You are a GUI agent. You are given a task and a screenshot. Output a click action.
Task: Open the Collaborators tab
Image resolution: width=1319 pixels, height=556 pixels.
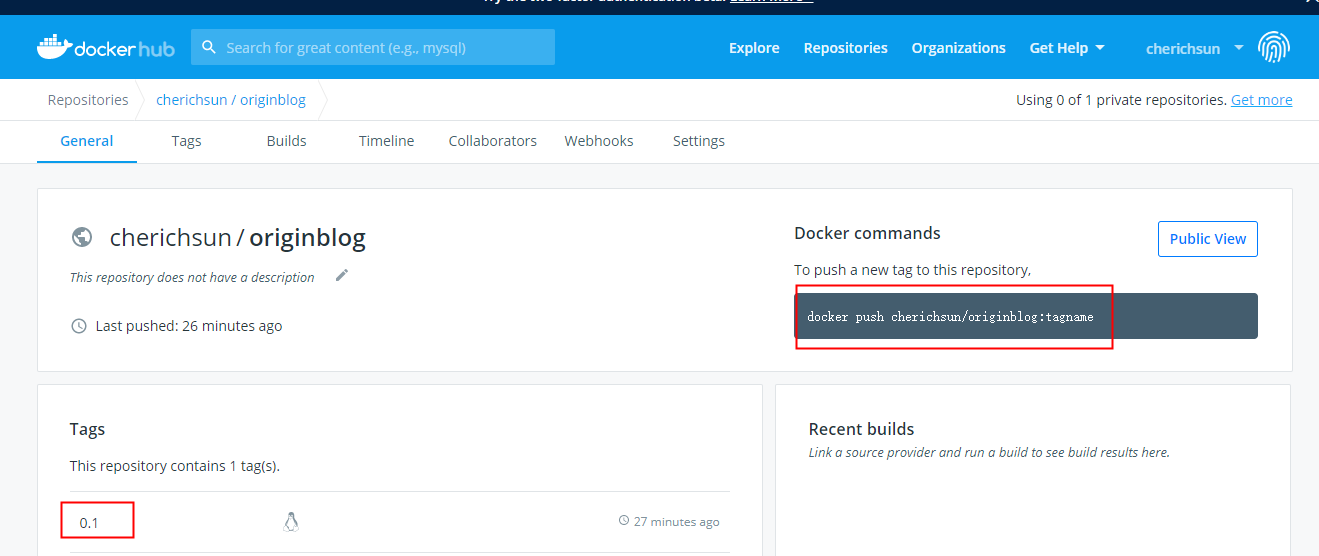(493, 141)
